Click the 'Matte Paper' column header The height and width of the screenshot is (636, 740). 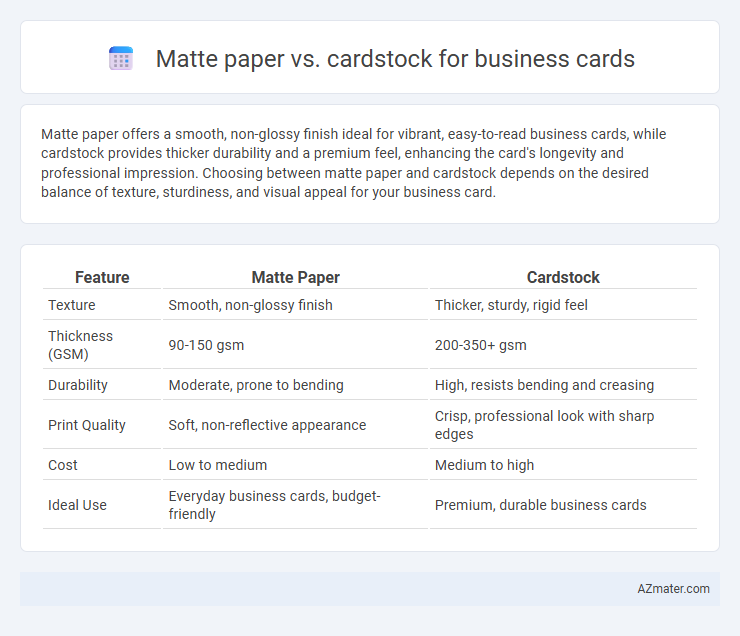pos(295,277)
